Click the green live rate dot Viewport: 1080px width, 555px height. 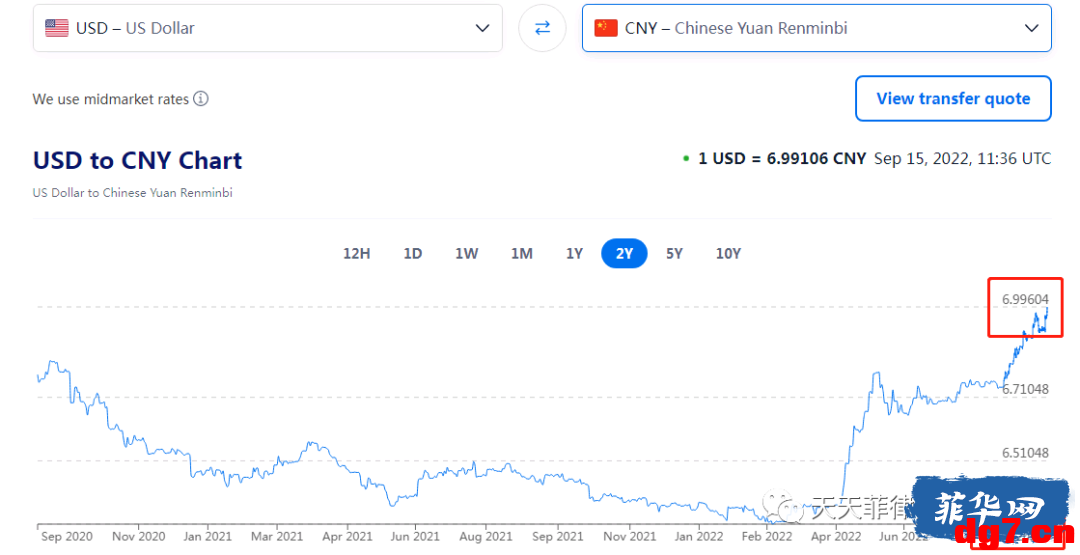(x=685, y=159)
